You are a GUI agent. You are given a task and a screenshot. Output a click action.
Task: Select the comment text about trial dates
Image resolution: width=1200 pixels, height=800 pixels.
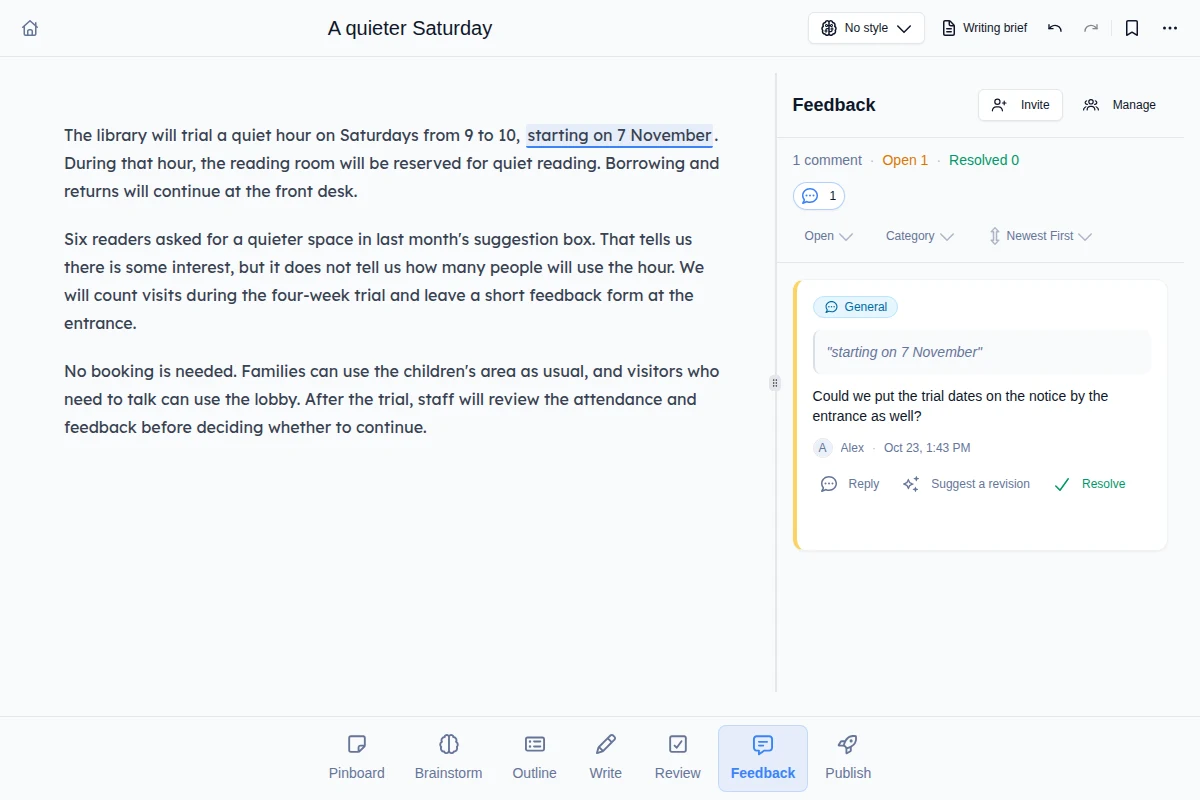(961, 406)
